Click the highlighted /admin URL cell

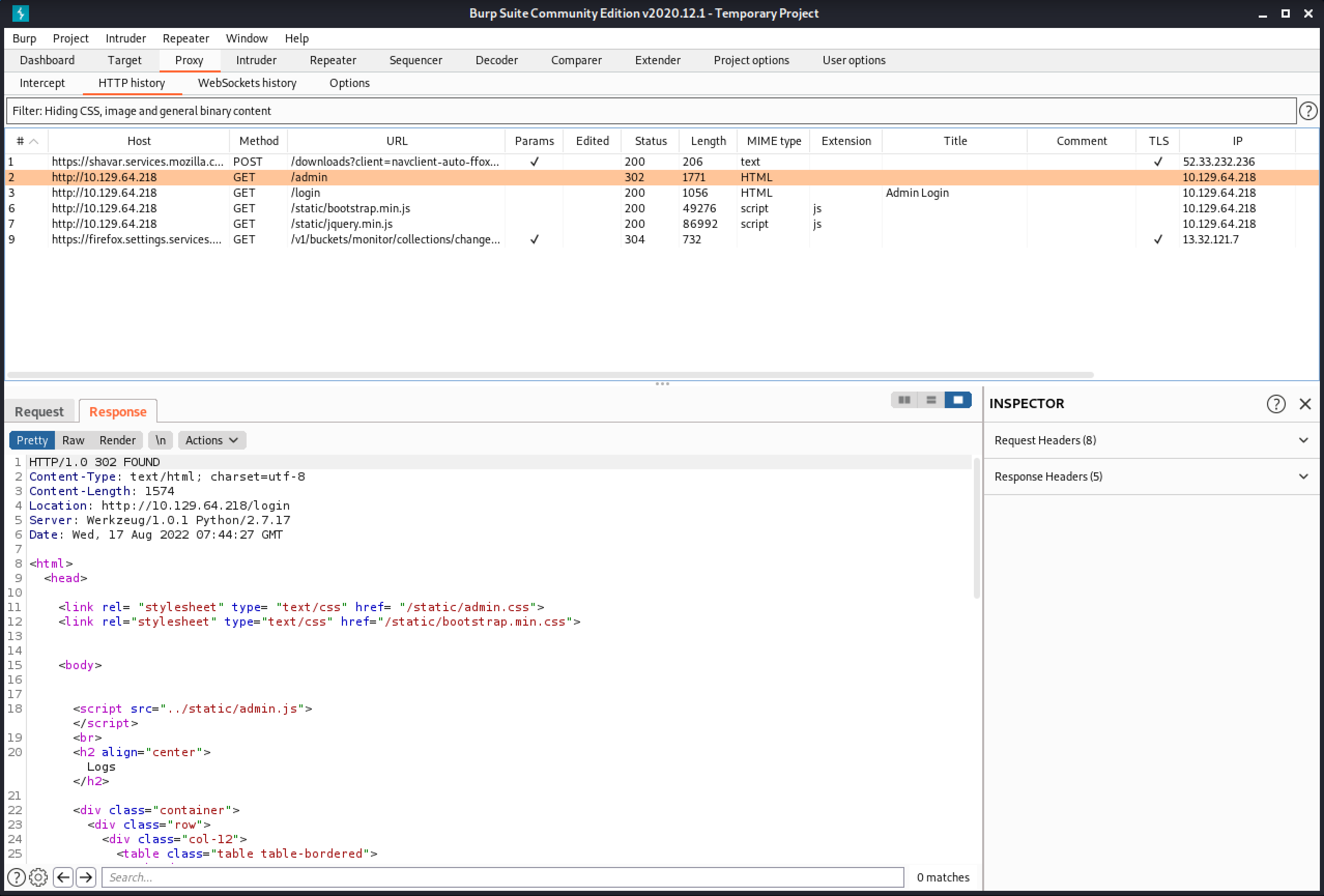(x=396, y=177)
